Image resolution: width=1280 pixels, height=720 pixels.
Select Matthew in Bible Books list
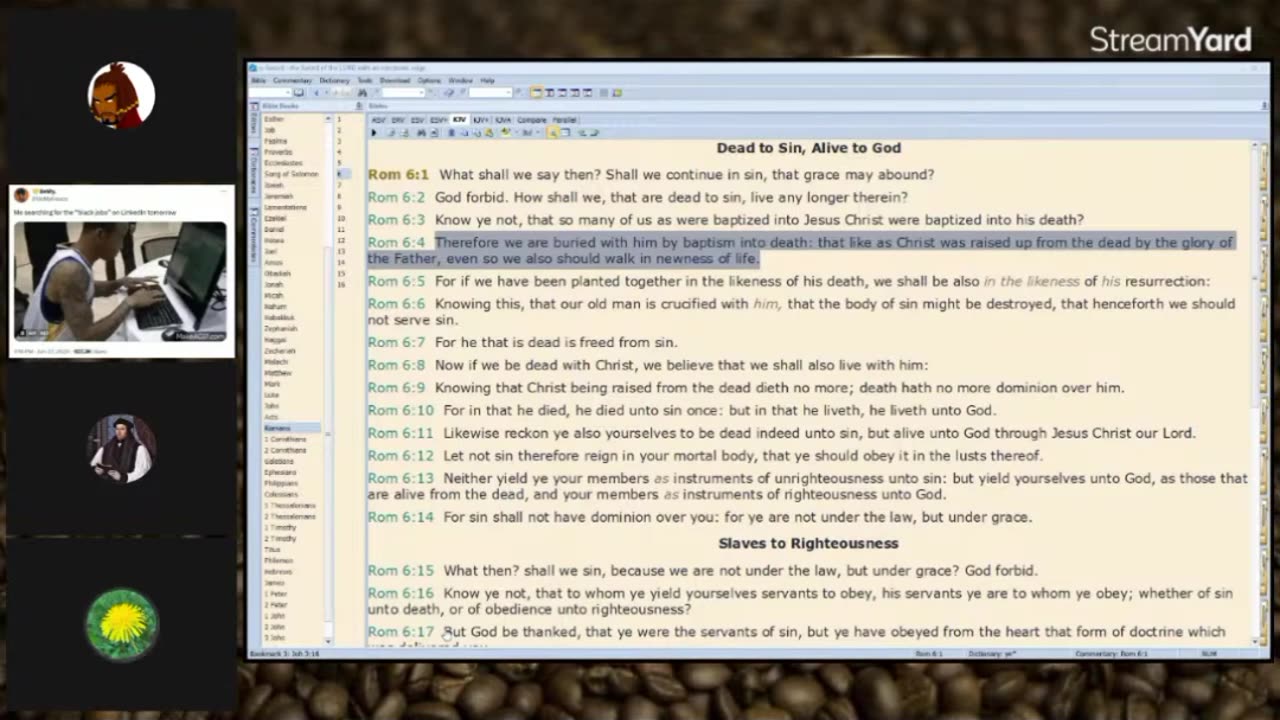pos(277,372)
